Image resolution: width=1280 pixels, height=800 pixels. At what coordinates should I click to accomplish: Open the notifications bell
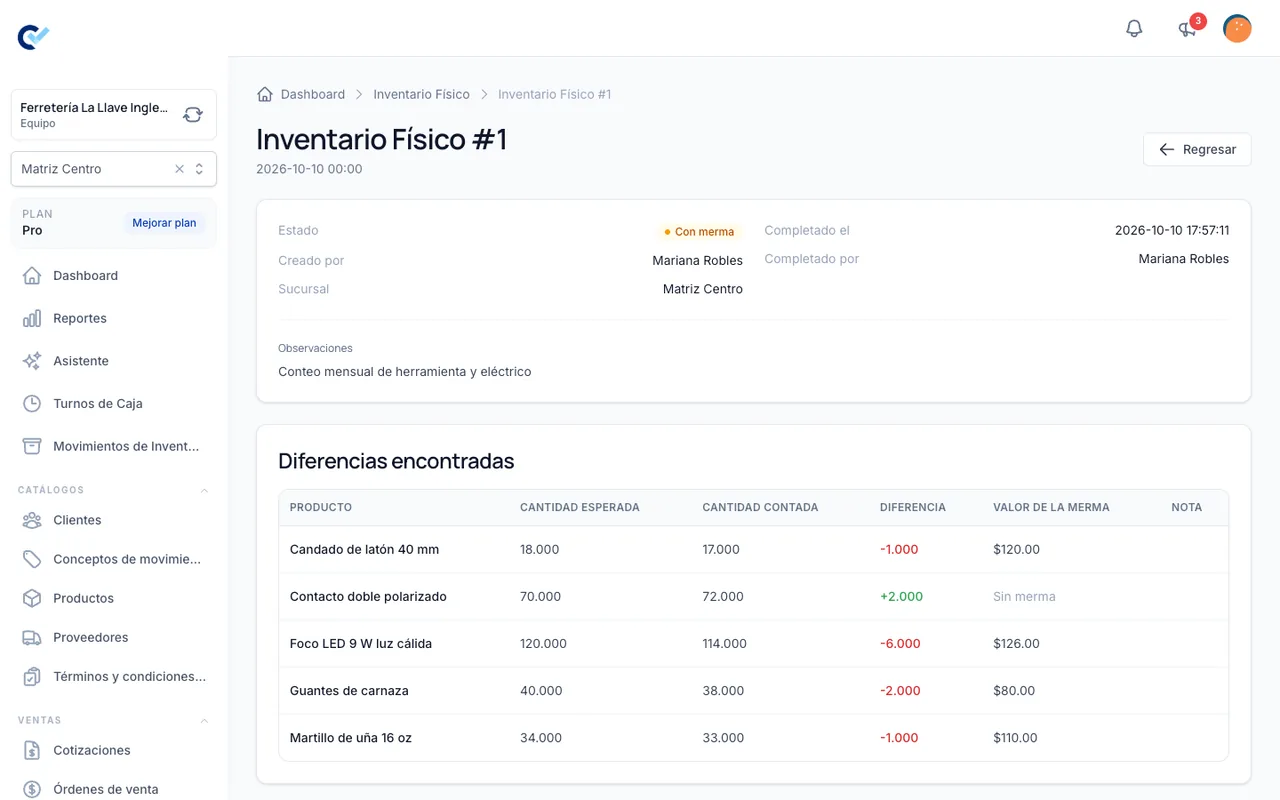click(x=1134, y=28)
